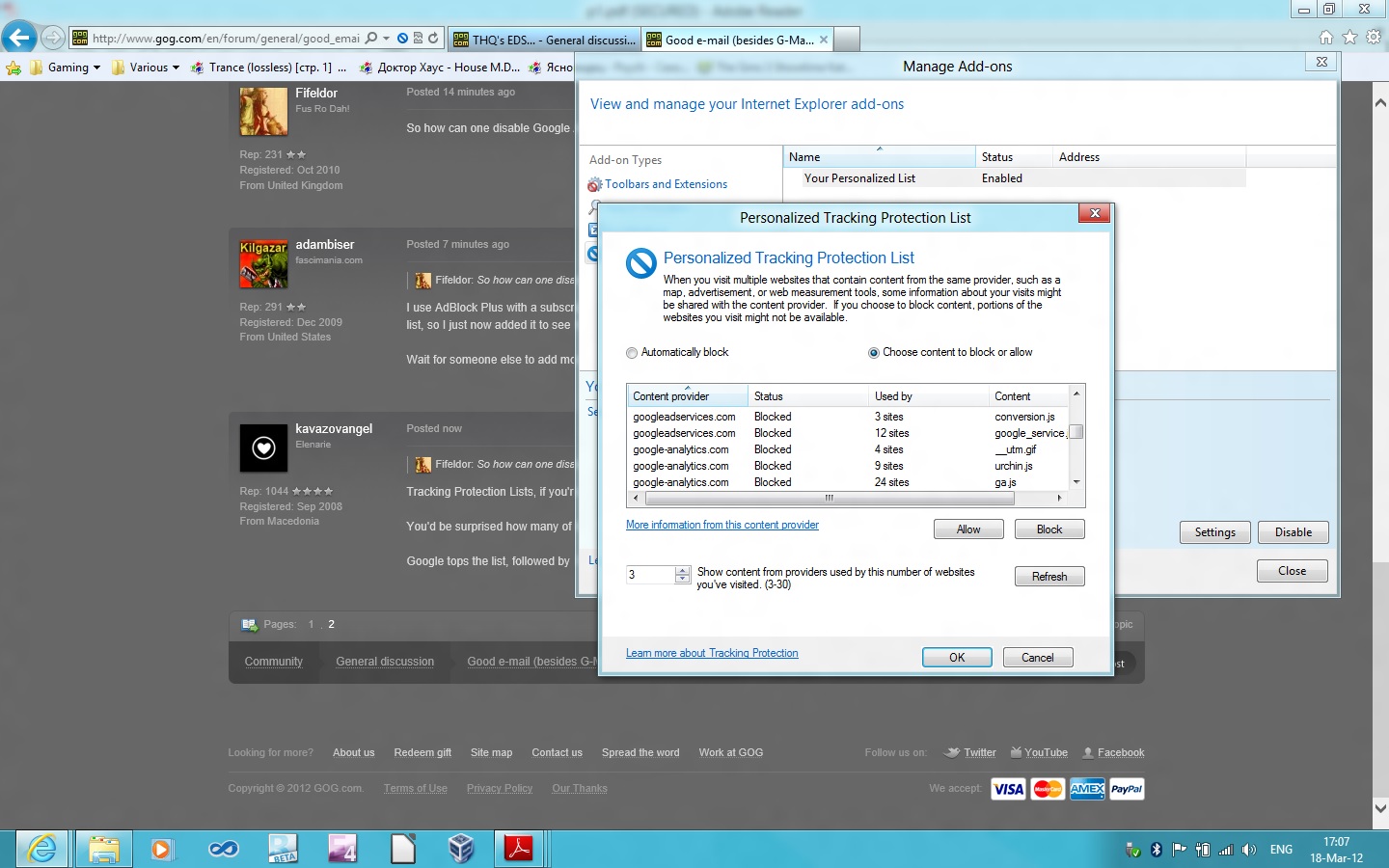Increase the website count stepper value
1389x868 pixels.
[683, 570]
